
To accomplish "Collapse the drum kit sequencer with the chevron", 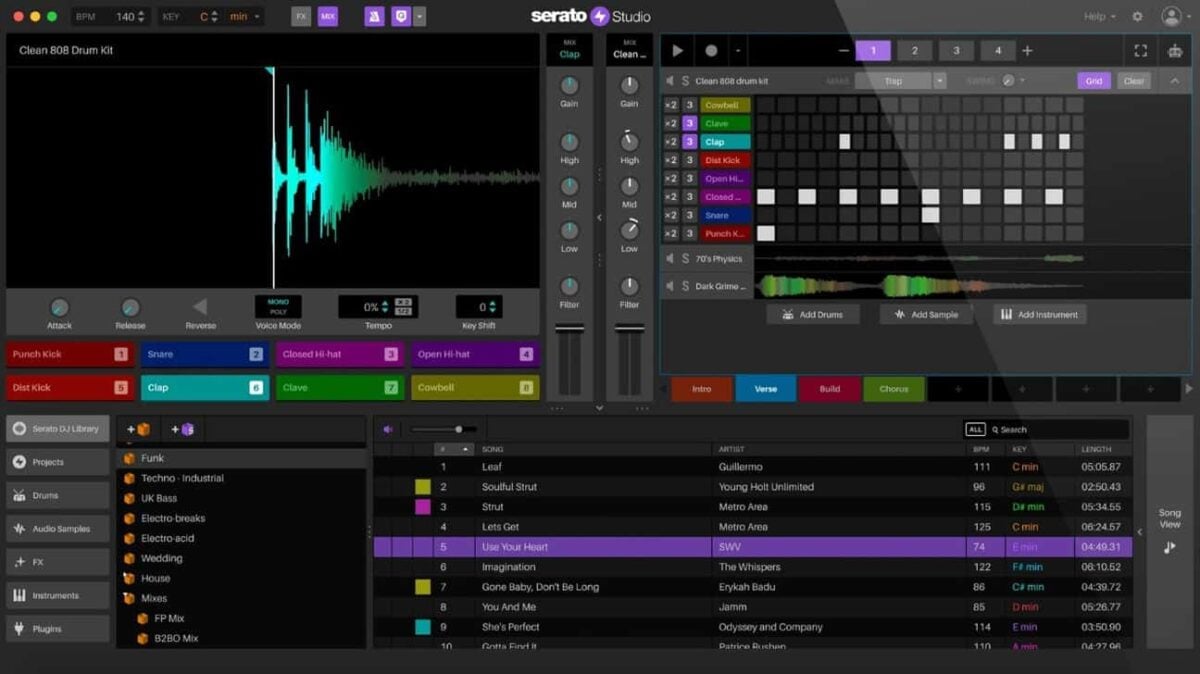I will (x=1174, y=80).
